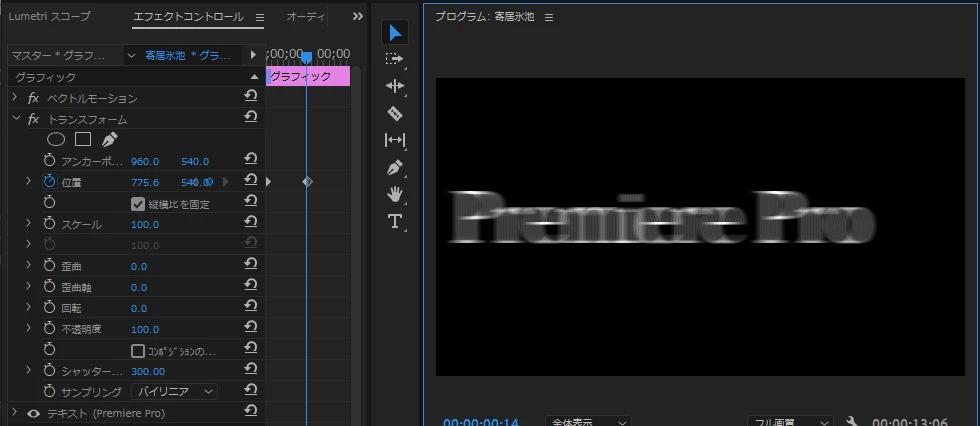The height and width of the screenshot is (426, 980).
Task: Open エフェクトコントロール panel menu
Action: [260, 17]
